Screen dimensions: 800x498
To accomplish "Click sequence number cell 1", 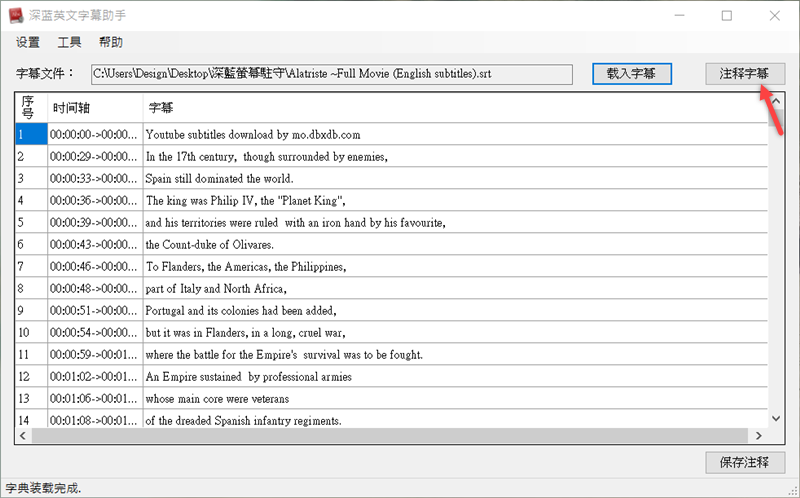I will 31,135.
